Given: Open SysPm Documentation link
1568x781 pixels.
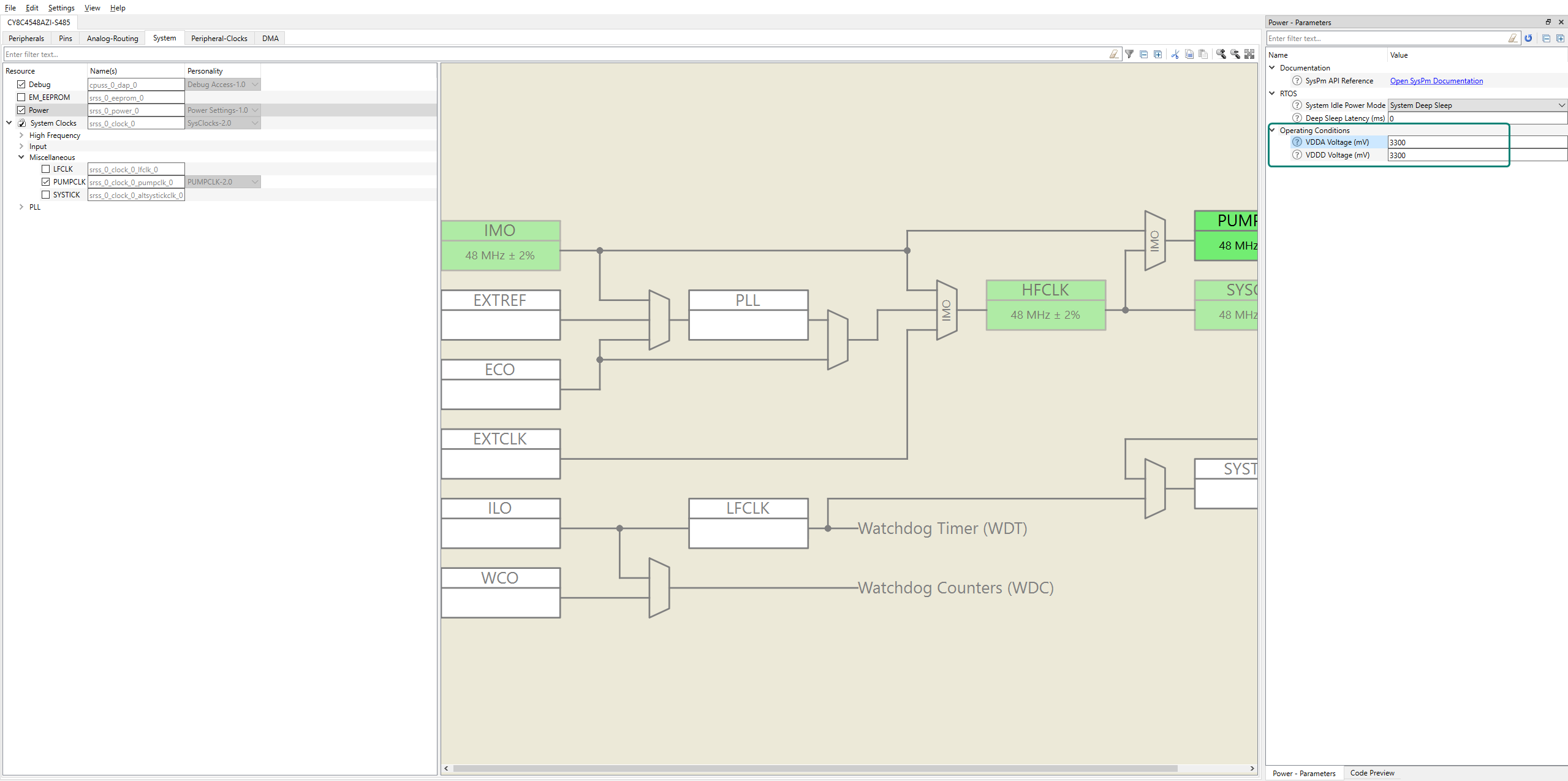Looking at the screenshot, I should click(1436, 81).
